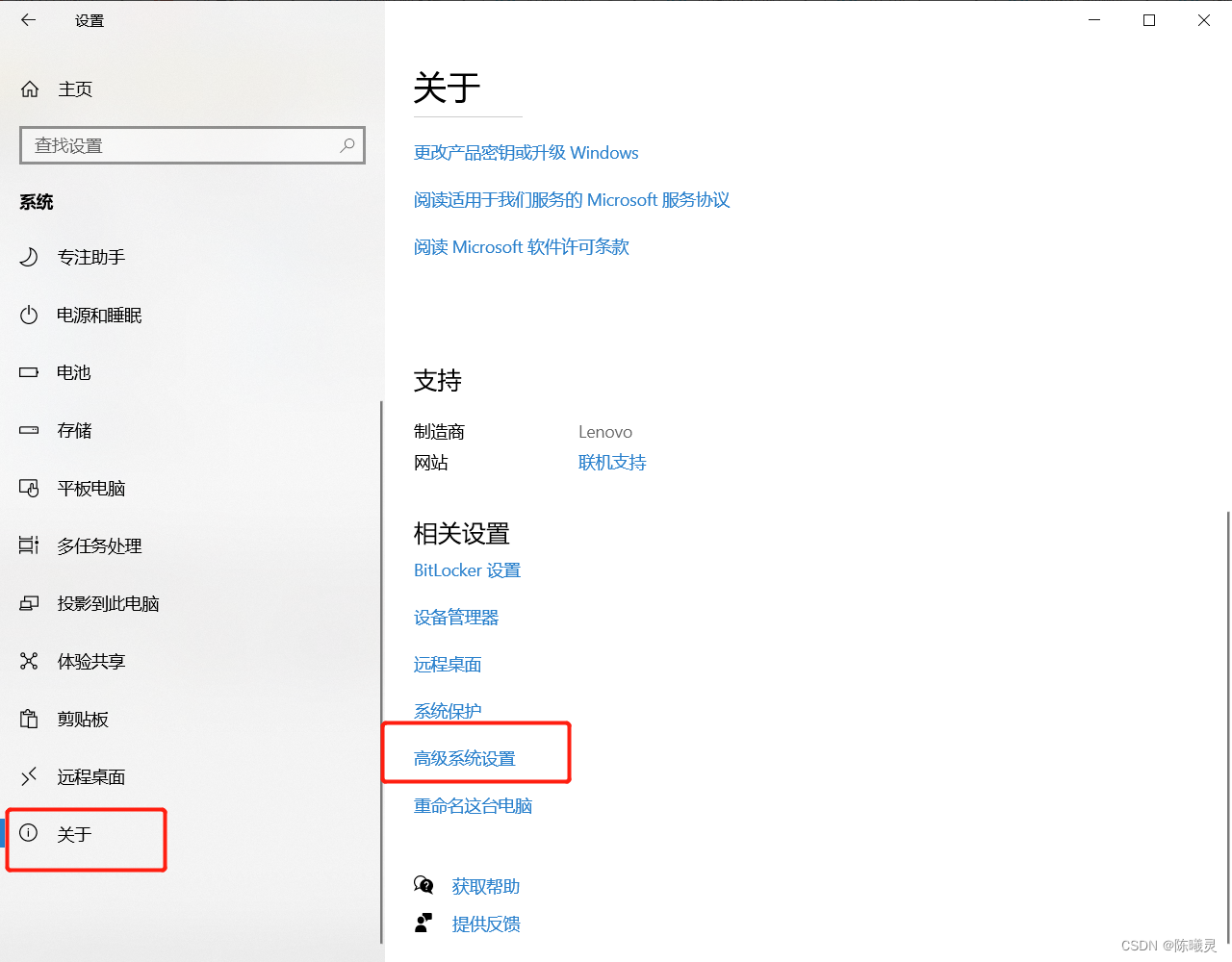Click the get help chat icon
Viewport: 1232px width, 962px height.
(423, 884)
